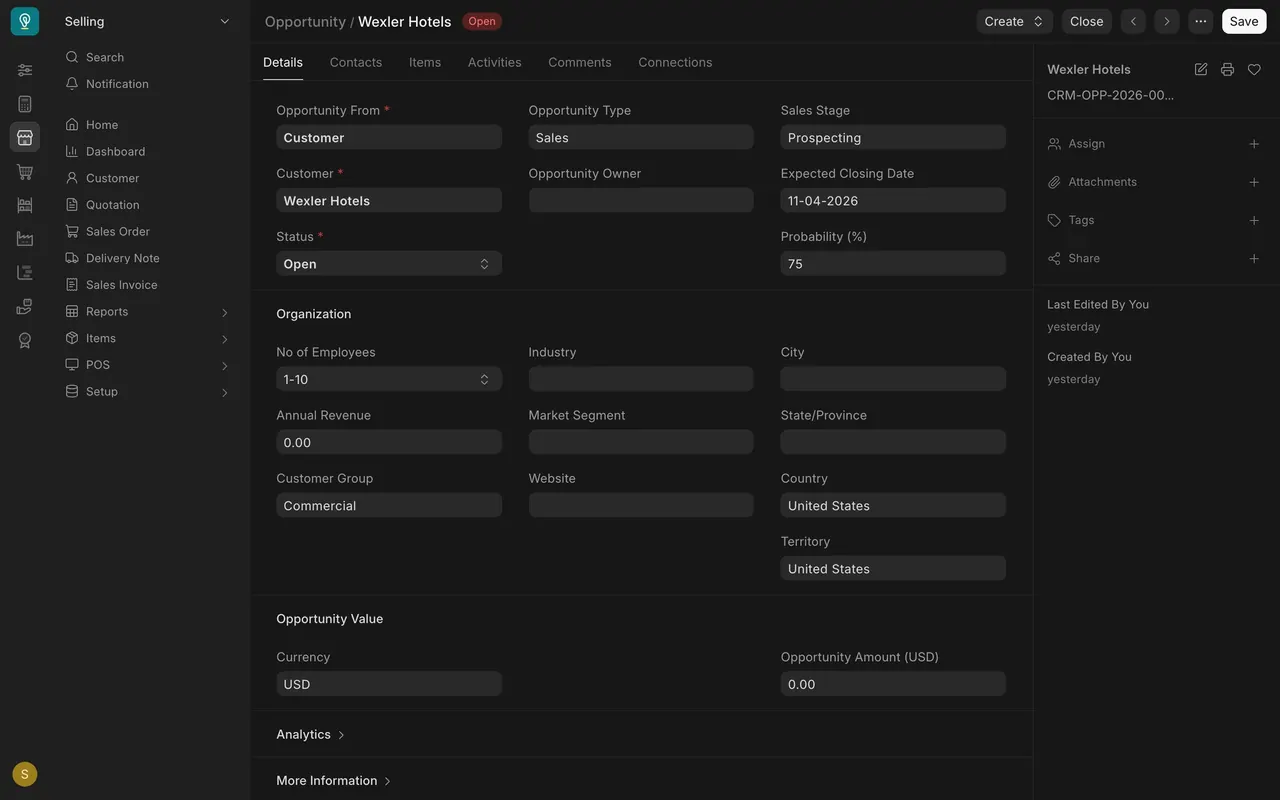Image resolution: width=1280 pixels, height=800 pixels.
Task: Open the Create dropdown button
Action: point(1015,21)
